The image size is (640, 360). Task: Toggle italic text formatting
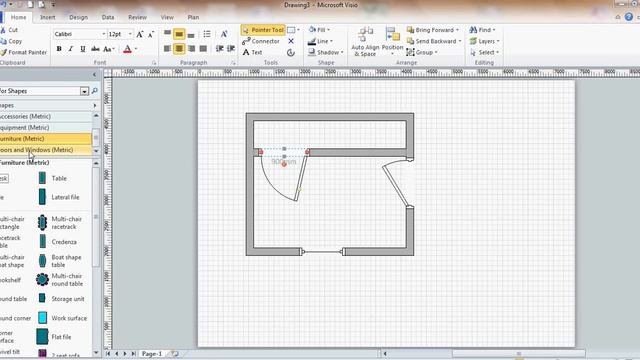click(71, 49)
